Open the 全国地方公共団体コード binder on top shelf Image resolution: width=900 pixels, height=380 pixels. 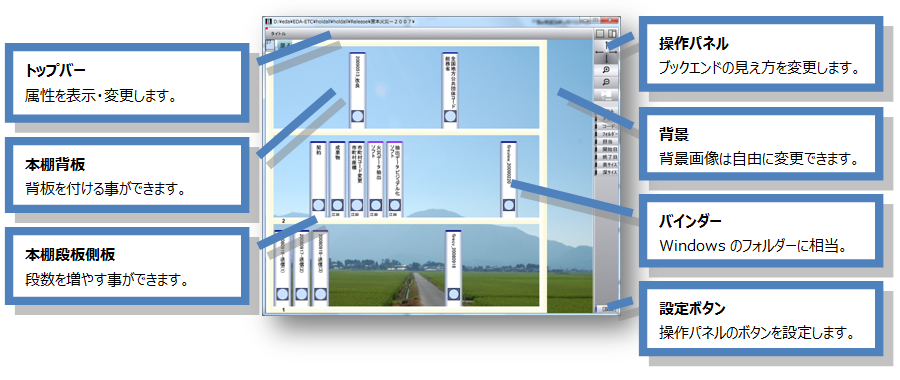(451, 90)
